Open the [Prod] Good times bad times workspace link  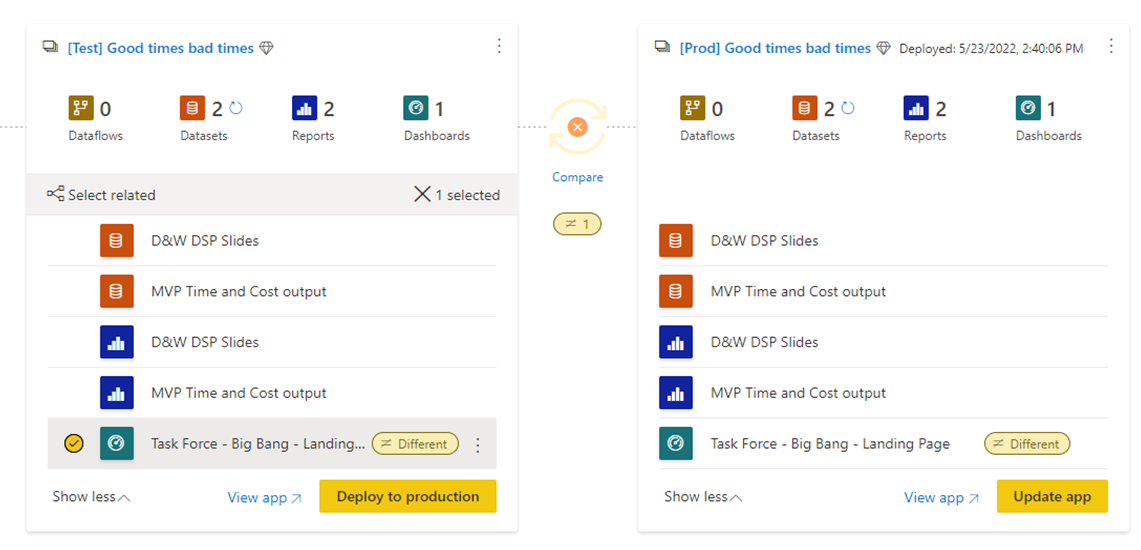point(775,48)
